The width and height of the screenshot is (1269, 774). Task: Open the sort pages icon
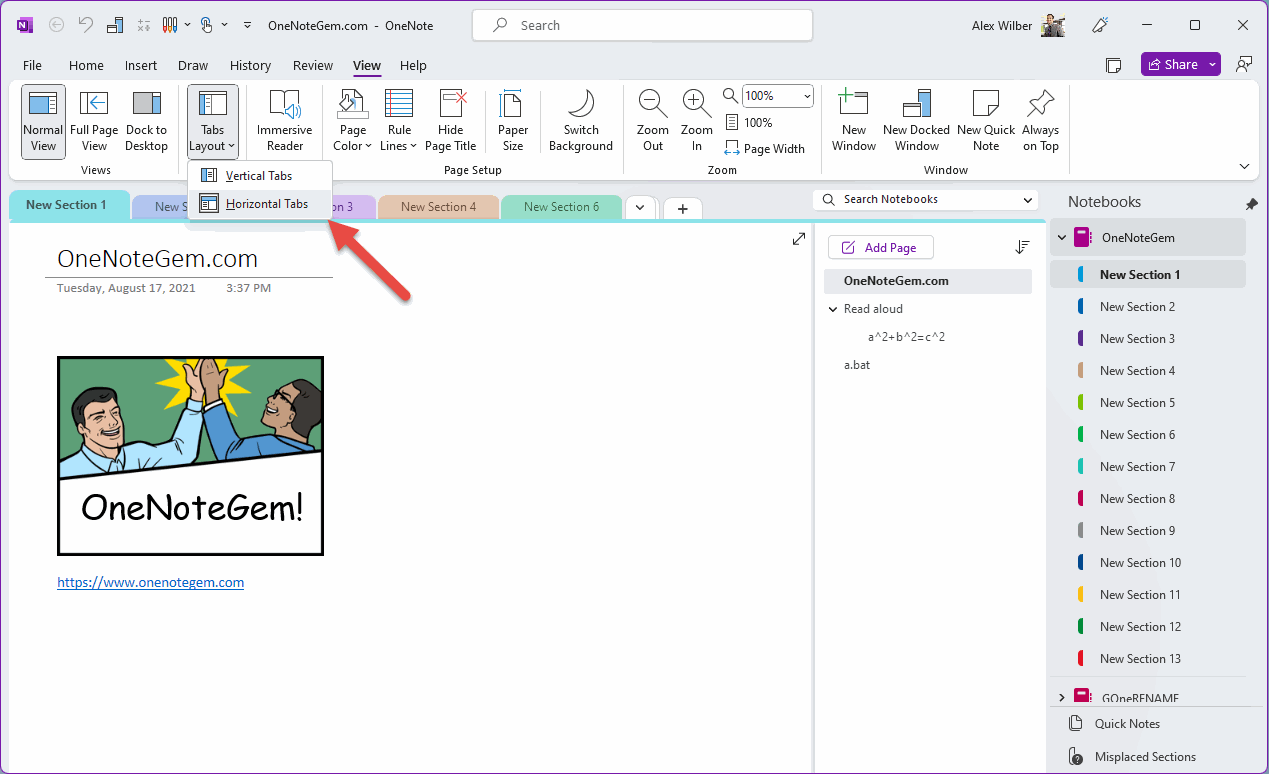click(1022, 247)
